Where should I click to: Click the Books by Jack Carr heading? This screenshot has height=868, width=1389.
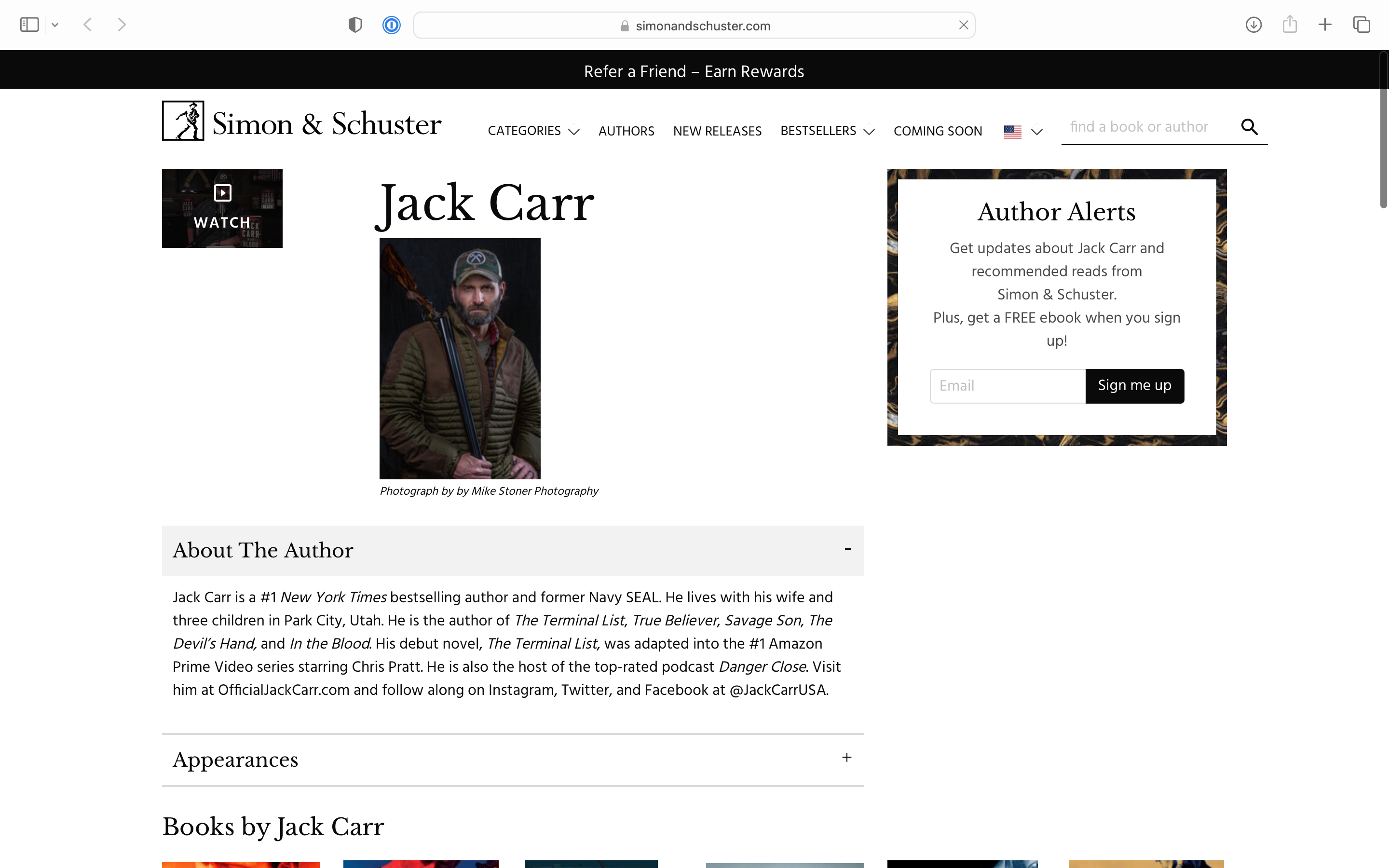pyautogui.click(x=273, y=827)
